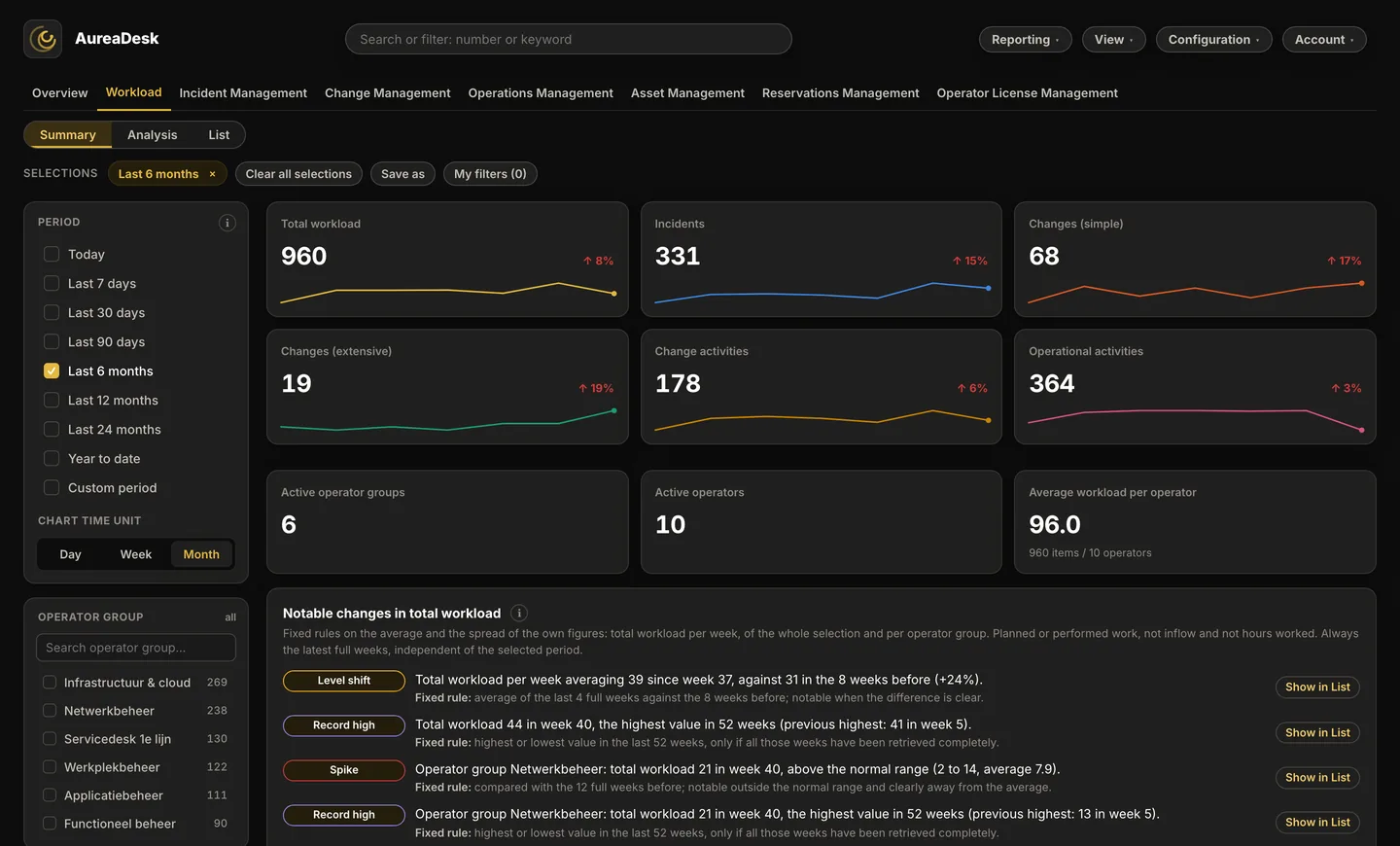Screen dimensions: 1400x846
Task: Switch to the Incident Management tab
Action: (243, 93)
